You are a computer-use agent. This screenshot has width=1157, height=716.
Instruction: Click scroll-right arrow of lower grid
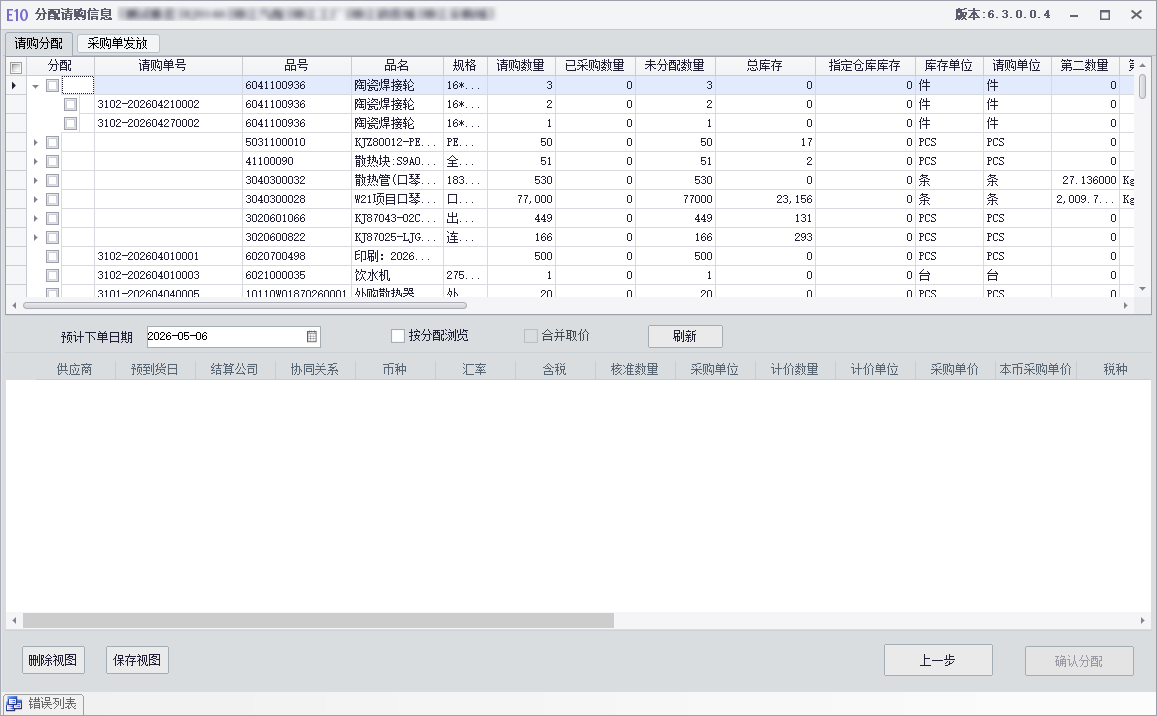pos(1142,621)
